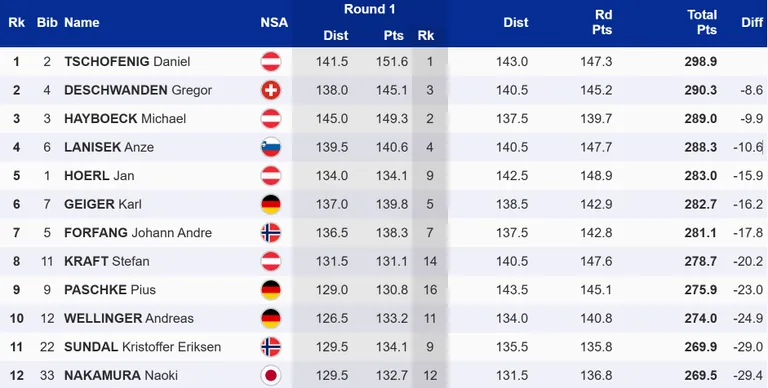Screen dimensions: 768x388
Task: Select the Round 1 header tab
Action: [369, 9]
